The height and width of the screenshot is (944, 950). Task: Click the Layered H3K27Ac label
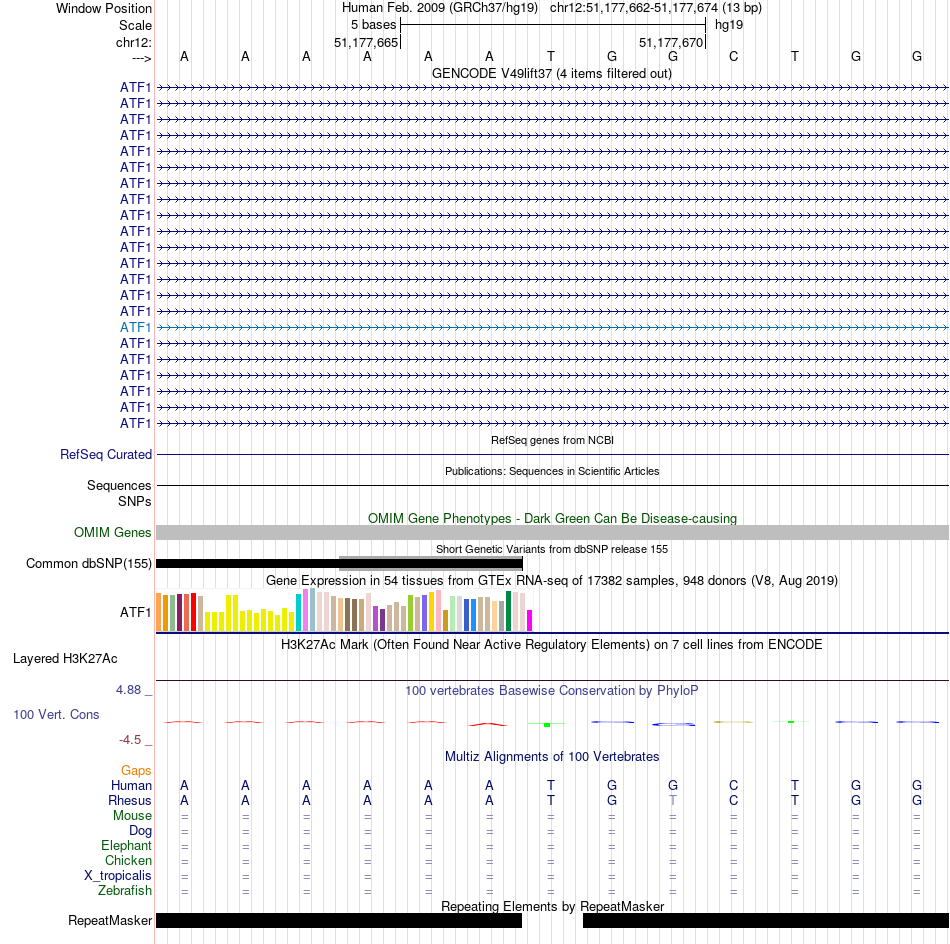65,659
